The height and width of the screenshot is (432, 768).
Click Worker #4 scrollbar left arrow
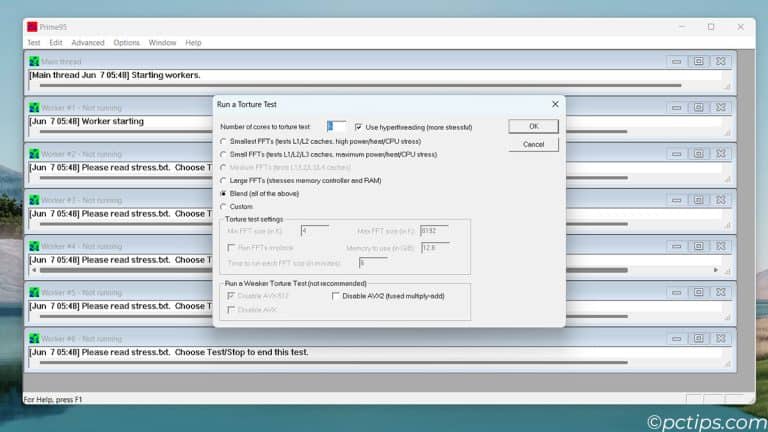click(x=34, y=270)
